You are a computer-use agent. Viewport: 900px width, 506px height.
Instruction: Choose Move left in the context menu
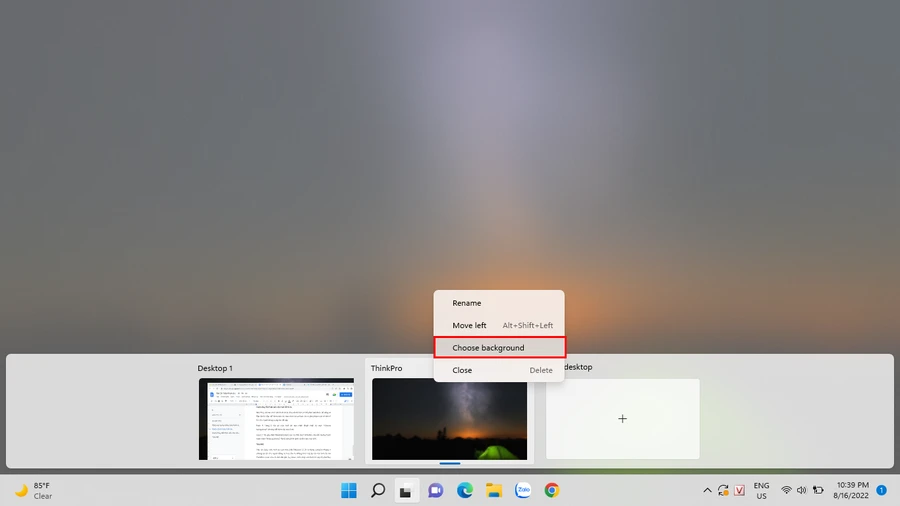(499, 325)
